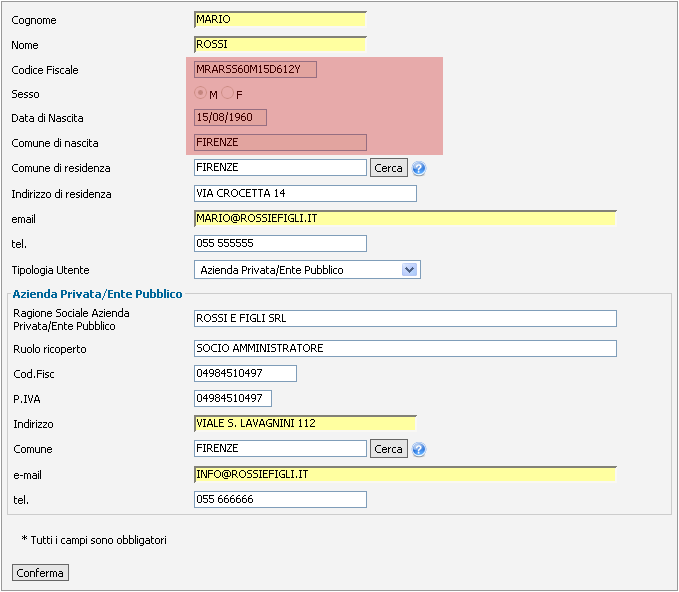Click the company e-mail field INFO@ROSSIEFIGLI.IT
The height and width of the screenshot is (592, 679).
[x=405, y=474]
